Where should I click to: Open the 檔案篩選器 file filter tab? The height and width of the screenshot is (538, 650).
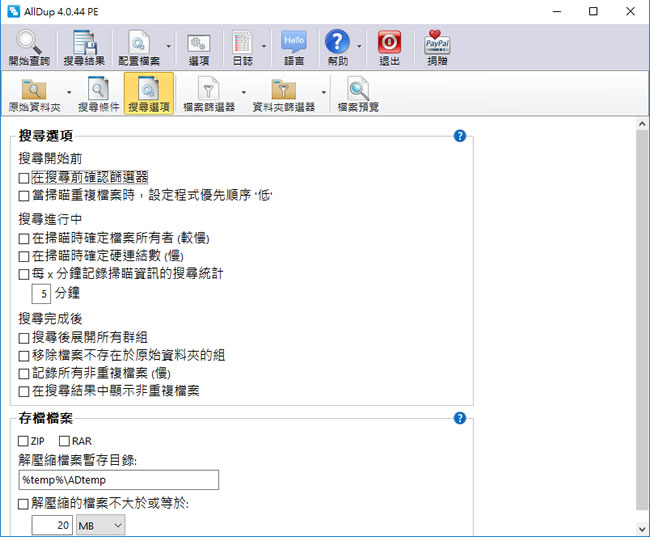[209, 94]
